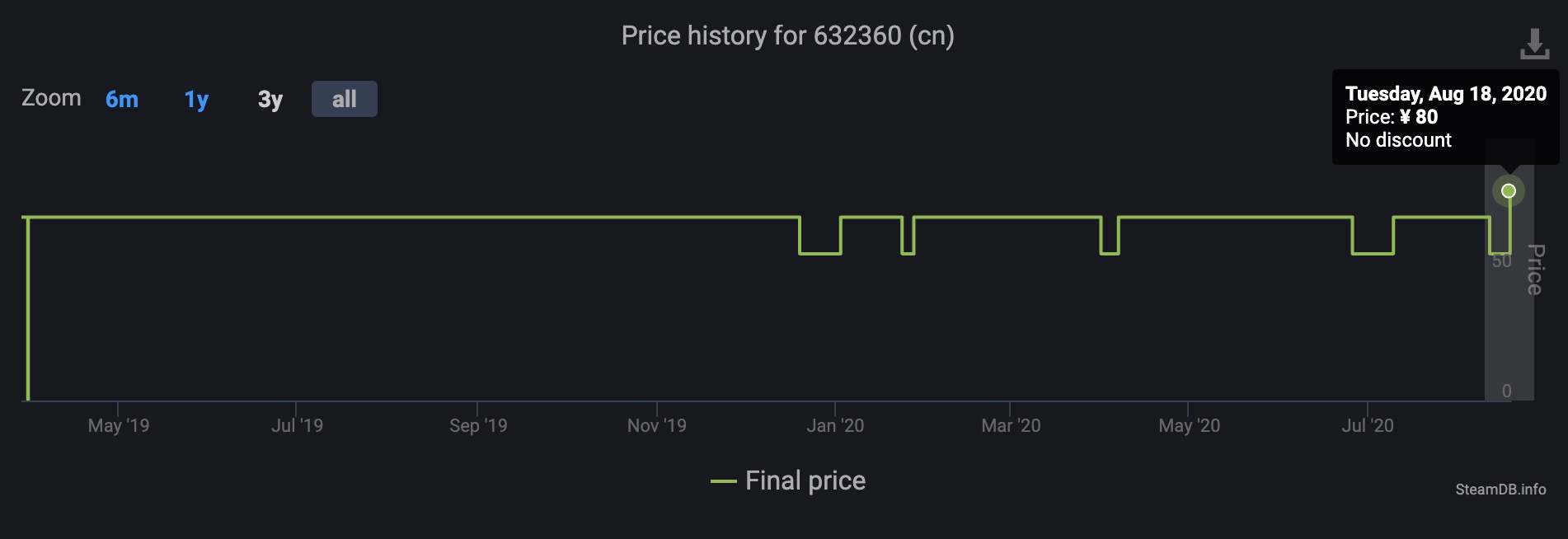Click the Aug 18, 2020 price tooltip
The width and height of the screenshot is (1568, 539).
tap(1445, 117)
